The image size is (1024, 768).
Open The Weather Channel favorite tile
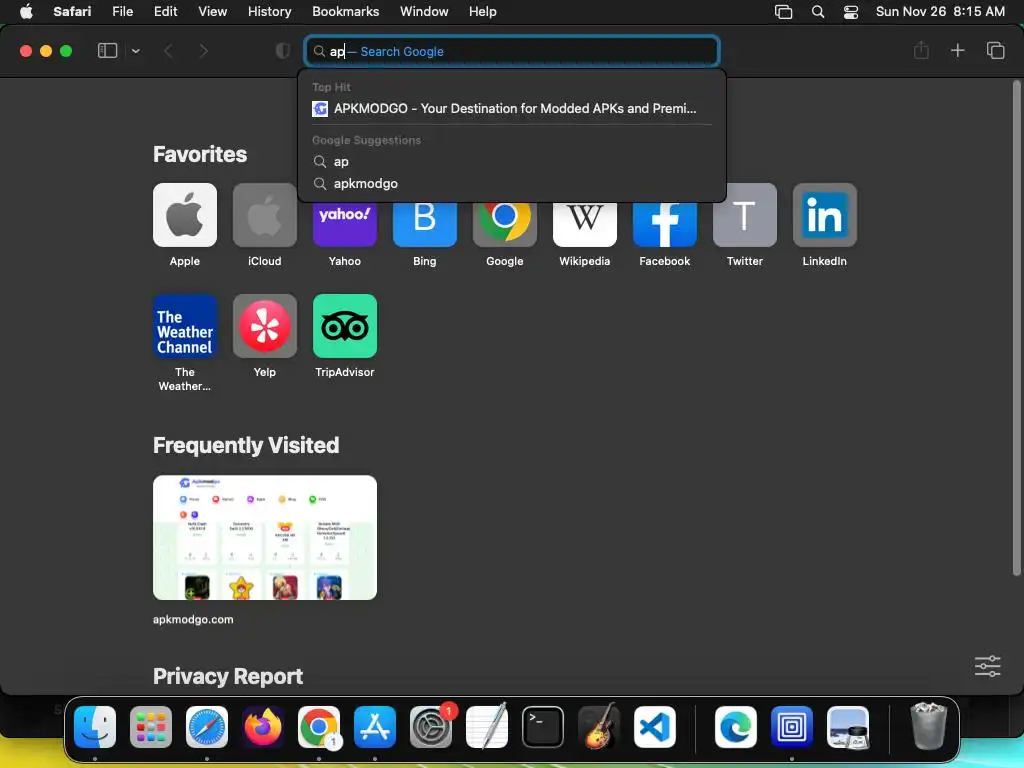185,326
